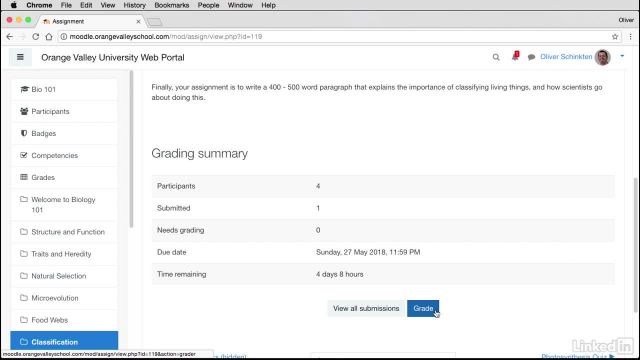Open the messages speech bubble icon

coord(531,57)
